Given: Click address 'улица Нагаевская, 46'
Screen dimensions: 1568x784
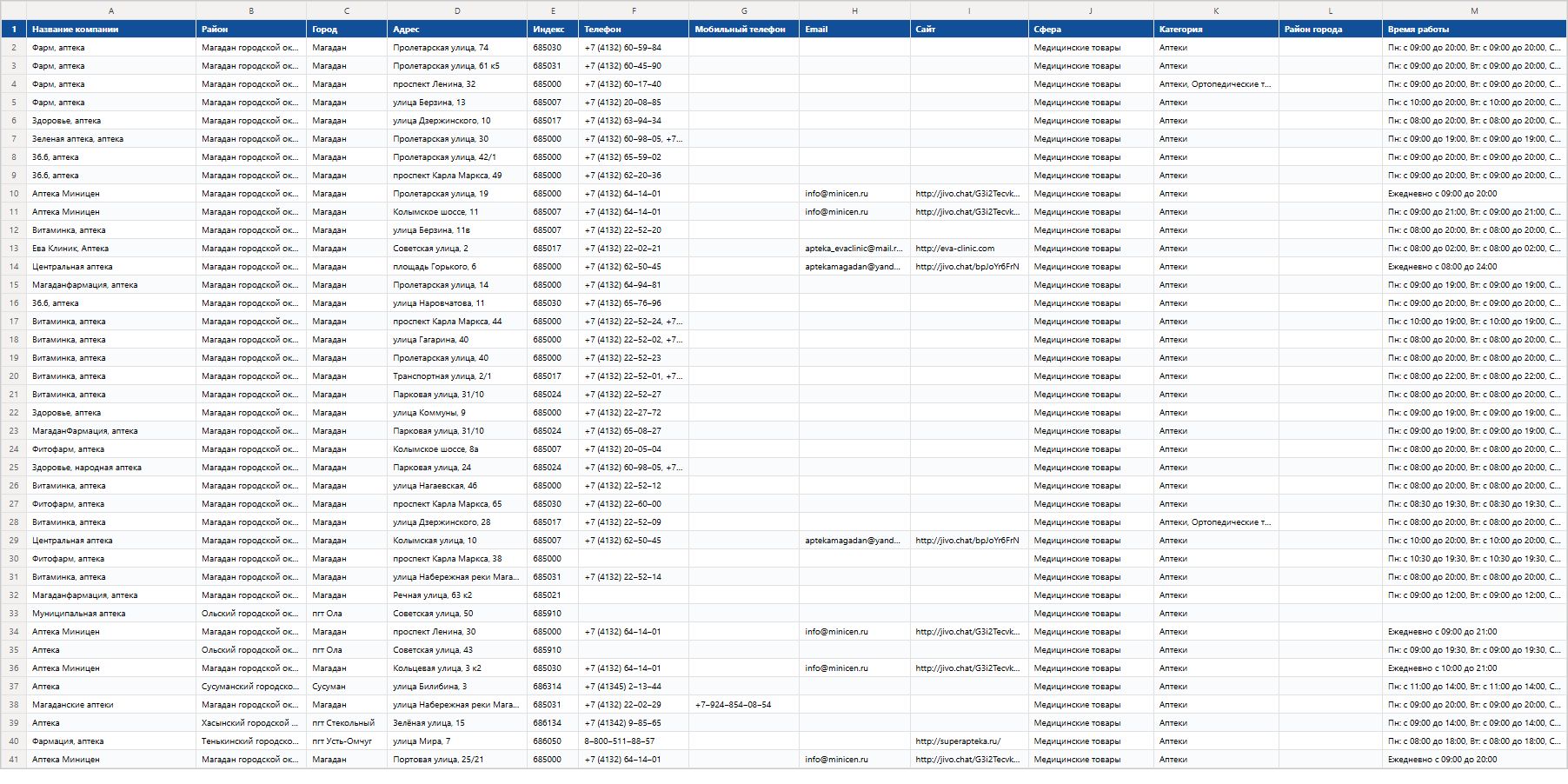Looking at the screenshot, I should pos(457,486).
